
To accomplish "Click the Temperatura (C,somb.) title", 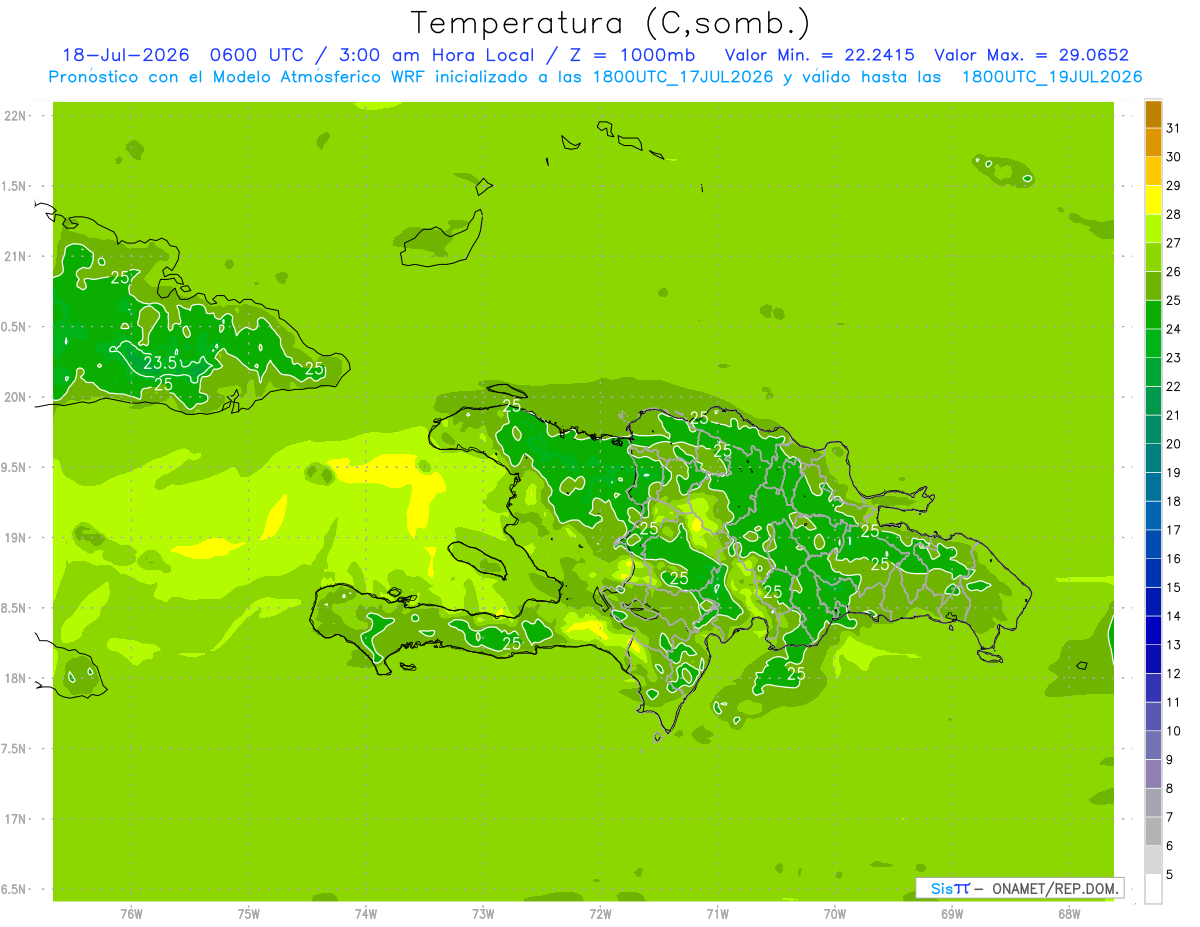I will tap(610, 23).
